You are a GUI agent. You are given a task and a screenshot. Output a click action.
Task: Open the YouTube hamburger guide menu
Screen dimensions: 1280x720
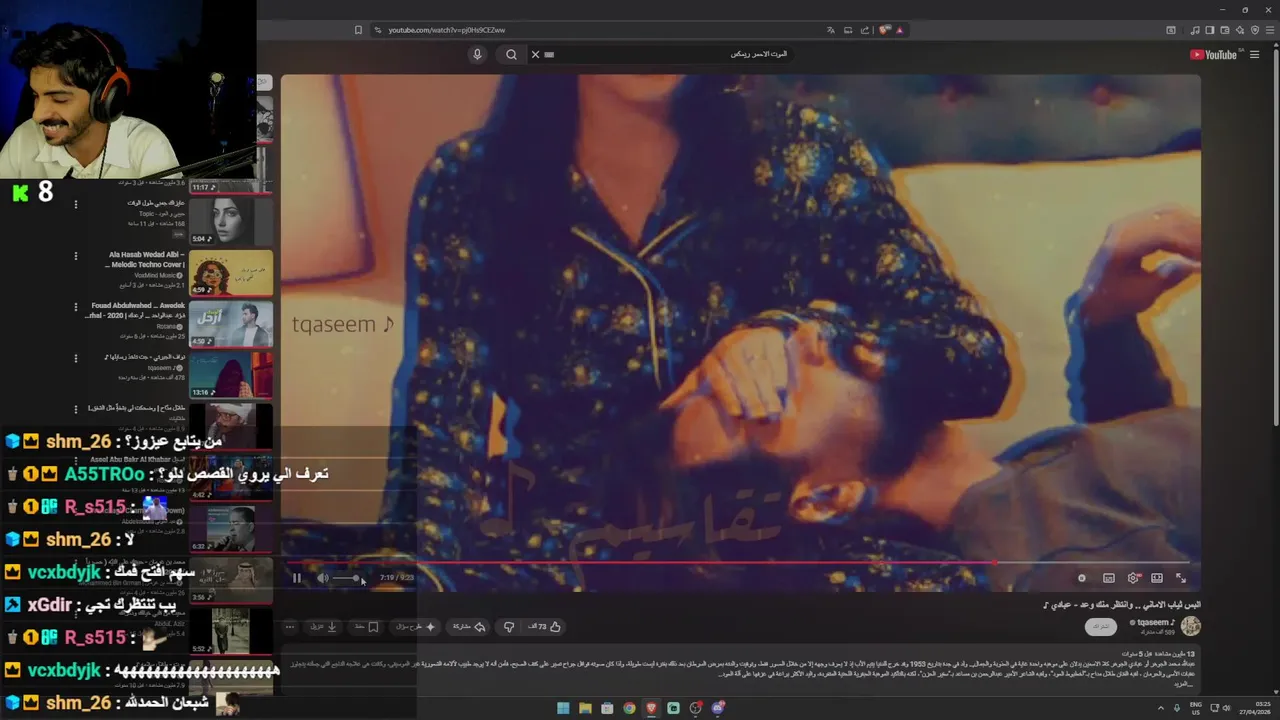[x=1254, y=55]
